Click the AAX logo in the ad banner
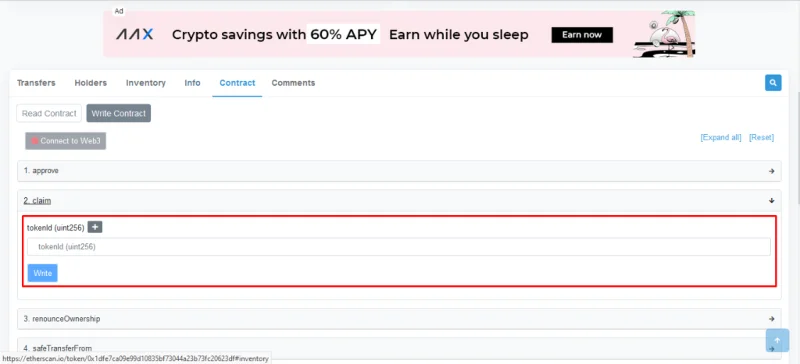The width and height of the screenshot is (800, 364). (134, 35)
